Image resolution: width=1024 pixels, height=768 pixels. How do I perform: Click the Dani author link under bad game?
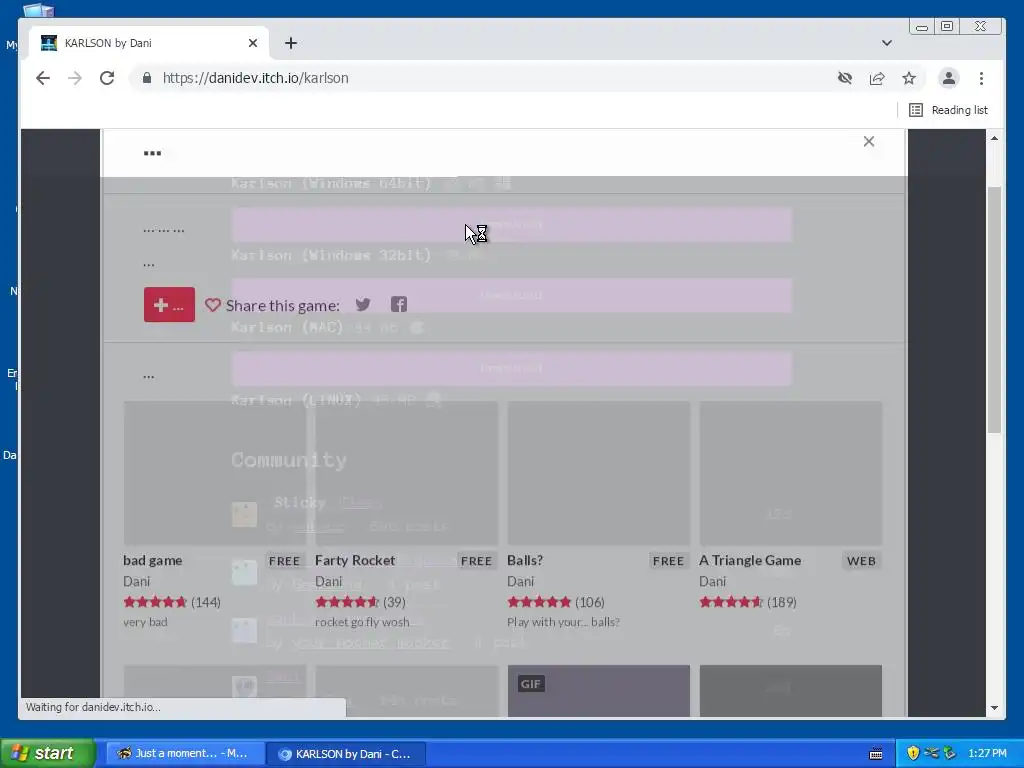[136, 581]
